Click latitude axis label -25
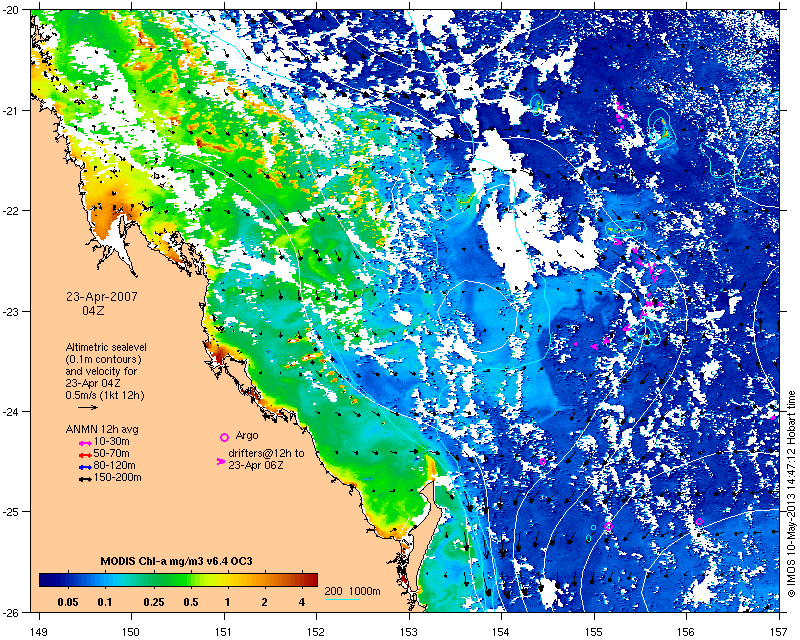Image resolution: width=800 pixels, height=640 pixels. tap(13, 512)
